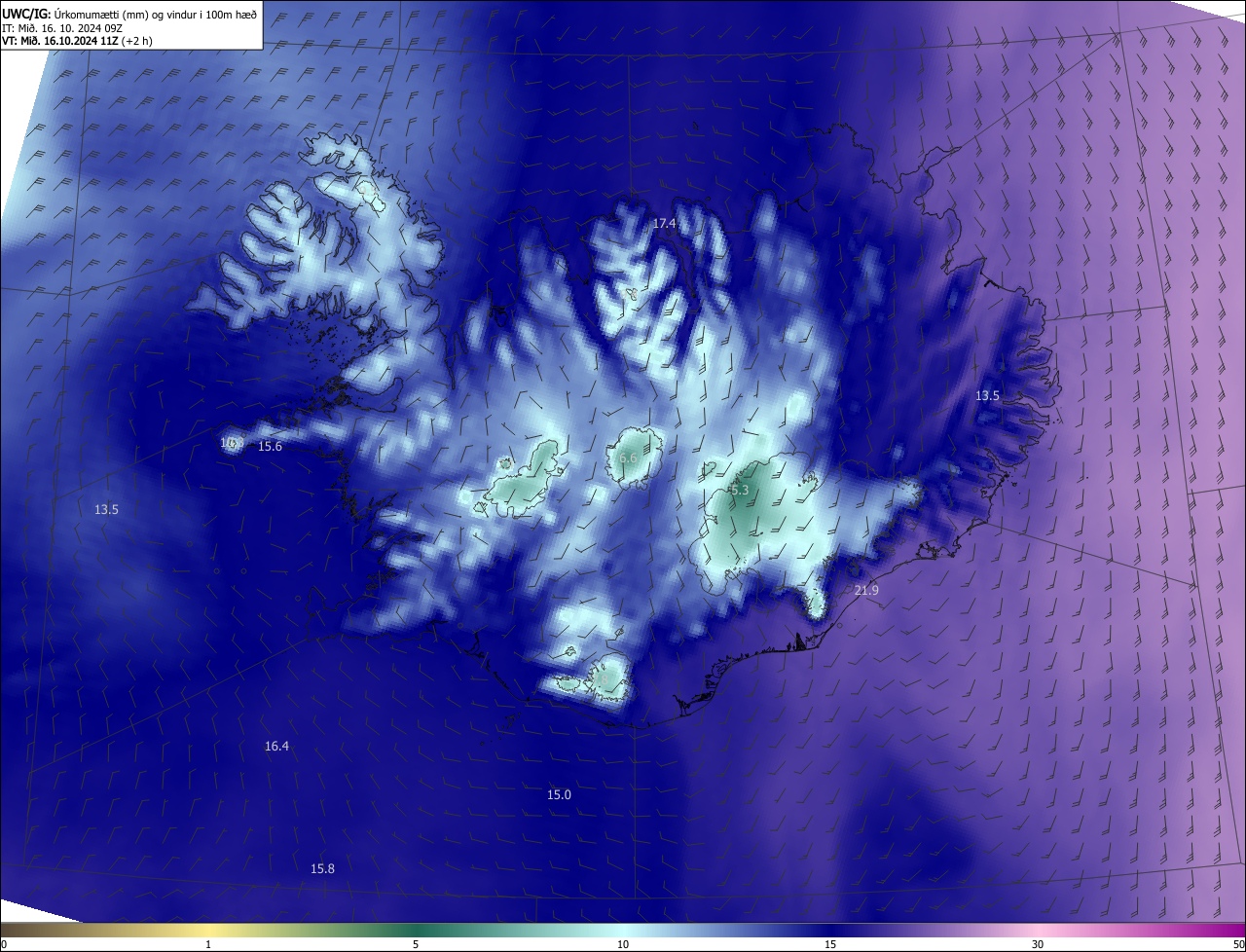Screen dimensions: 1246x952
Task: Click the 21.9 value off the southeast coast
Action: coord(866,591)
